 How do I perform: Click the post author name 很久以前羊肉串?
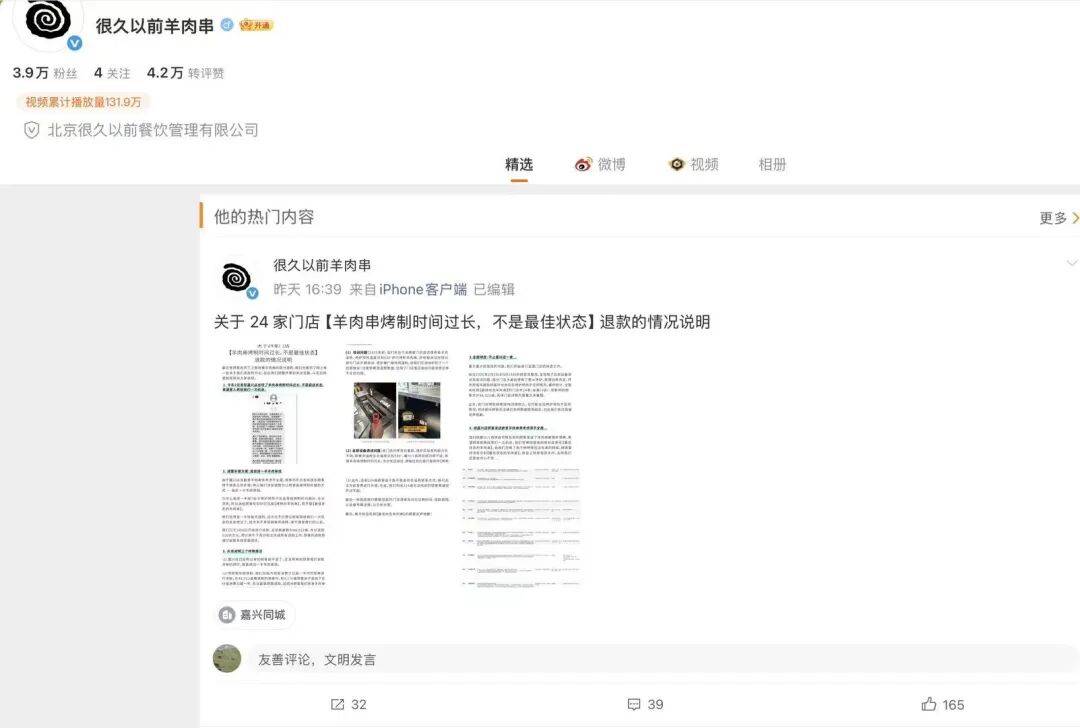[x=322, y=265]
